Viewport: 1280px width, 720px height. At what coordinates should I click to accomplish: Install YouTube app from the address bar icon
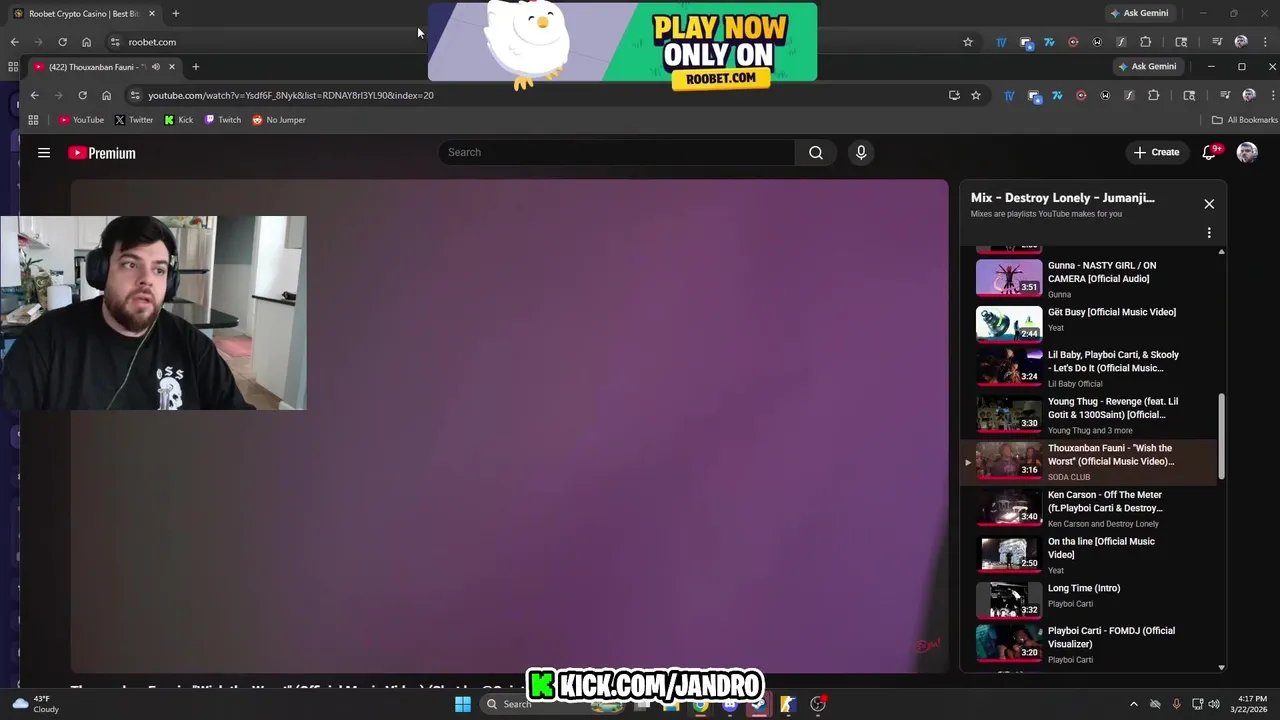click(954, 95)
